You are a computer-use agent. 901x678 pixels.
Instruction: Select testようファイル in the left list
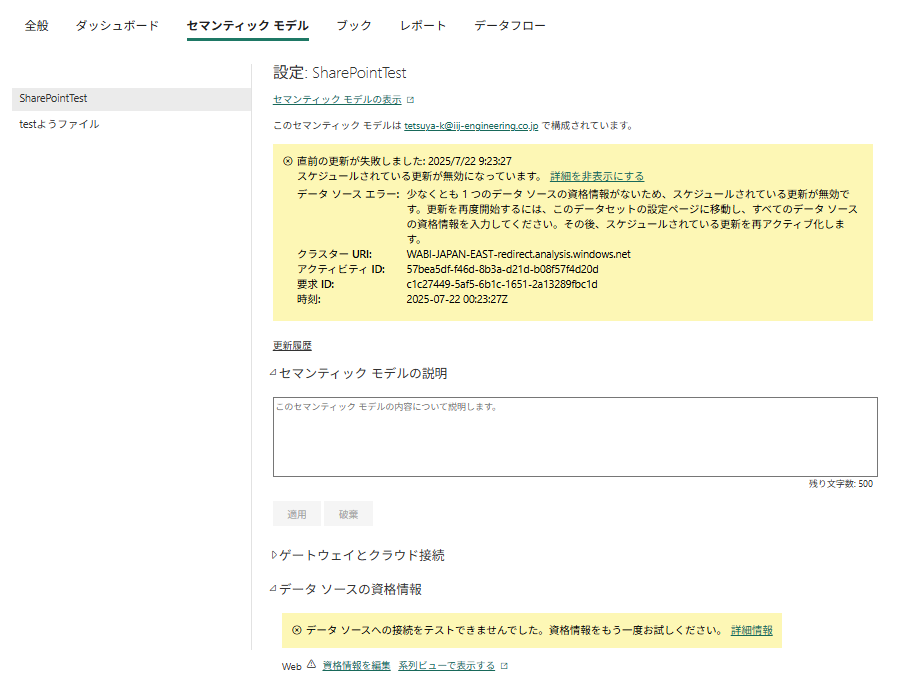point(59,125)
